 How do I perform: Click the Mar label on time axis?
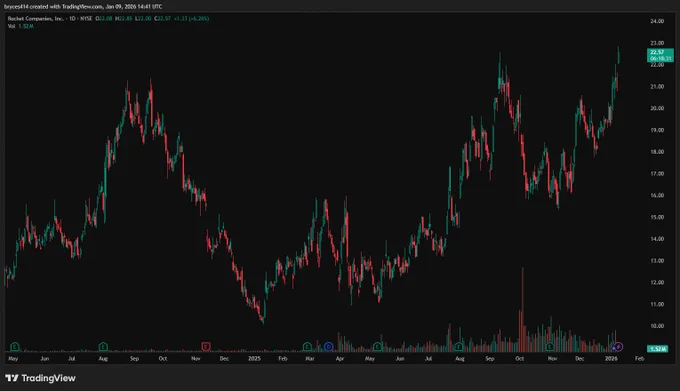(x=310, y=358)
